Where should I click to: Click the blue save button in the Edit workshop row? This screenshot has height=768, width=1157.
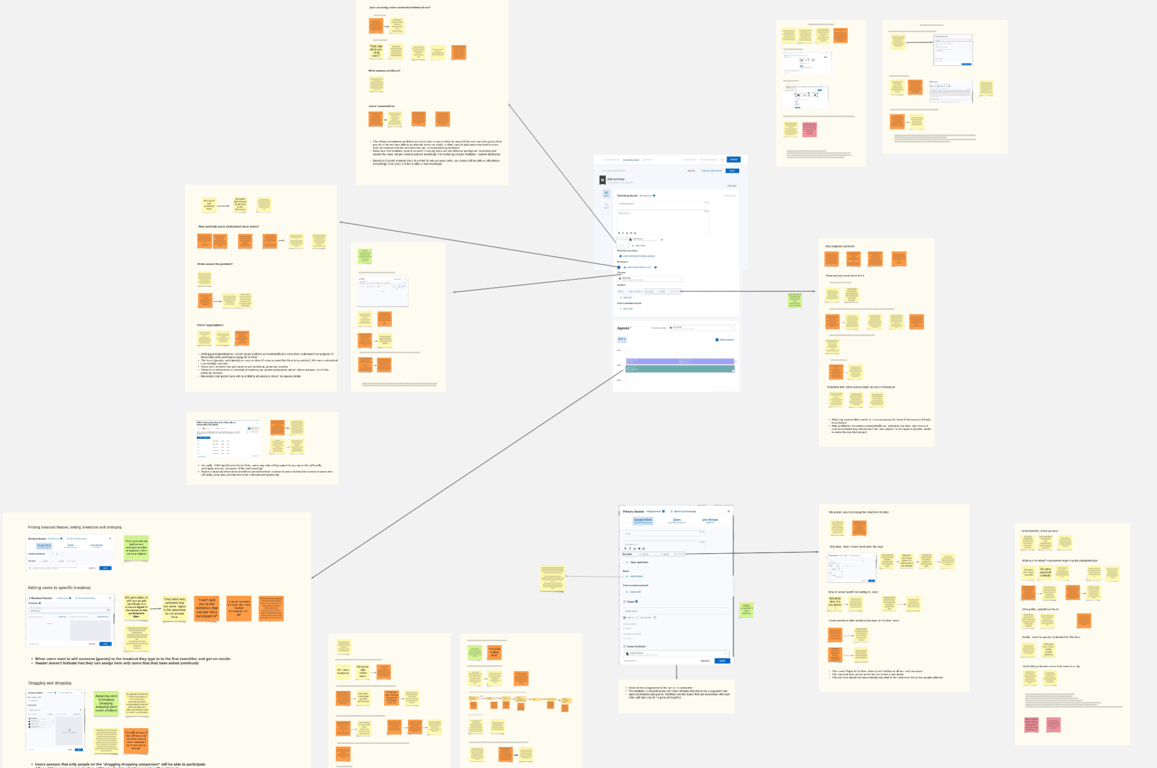pyautogui.click(x=732, y=170)
